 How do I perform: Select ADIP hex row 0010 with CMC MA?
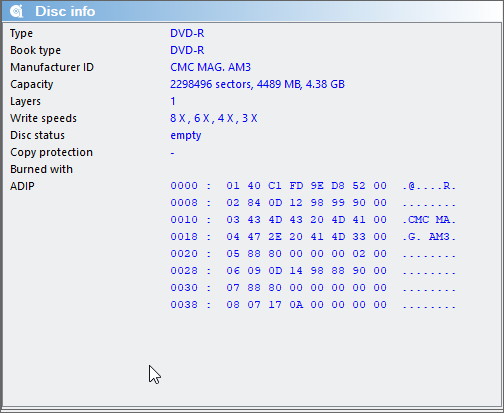point(313,220)
